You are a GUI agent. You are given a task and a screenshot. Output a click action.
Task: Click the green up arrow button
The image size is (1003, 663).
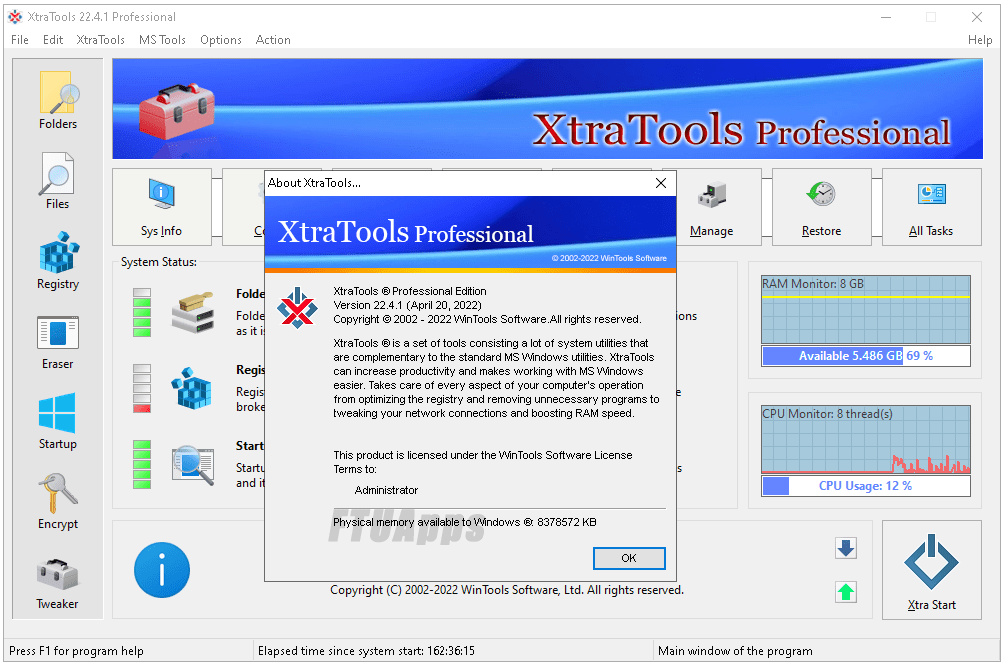click(846, 592)
